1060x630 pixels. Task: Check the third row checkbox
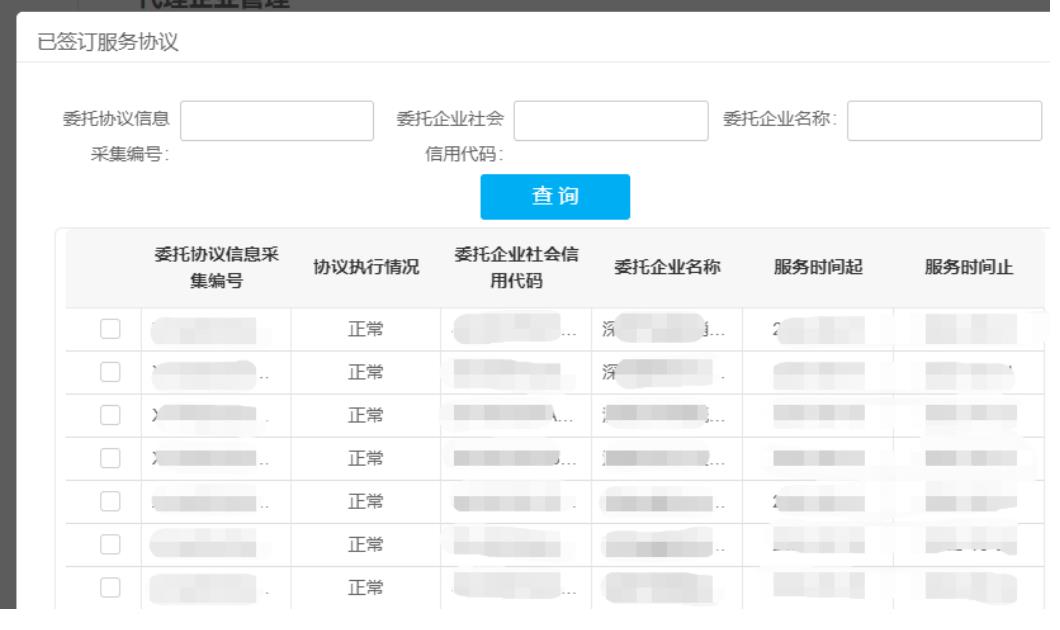pos(110,415)
